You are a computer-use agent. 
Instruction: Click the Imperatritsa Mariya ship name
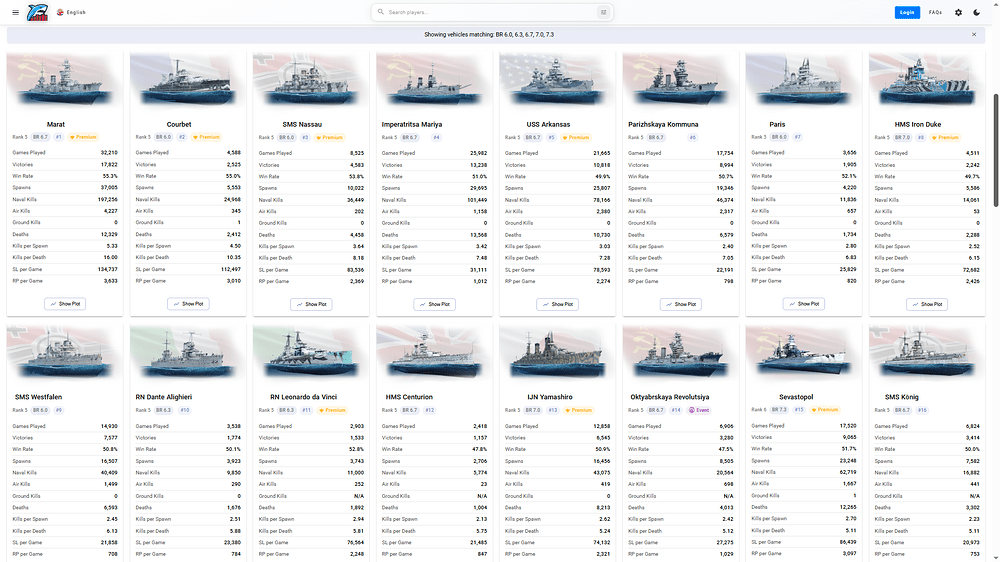click(x=412, y=124)
